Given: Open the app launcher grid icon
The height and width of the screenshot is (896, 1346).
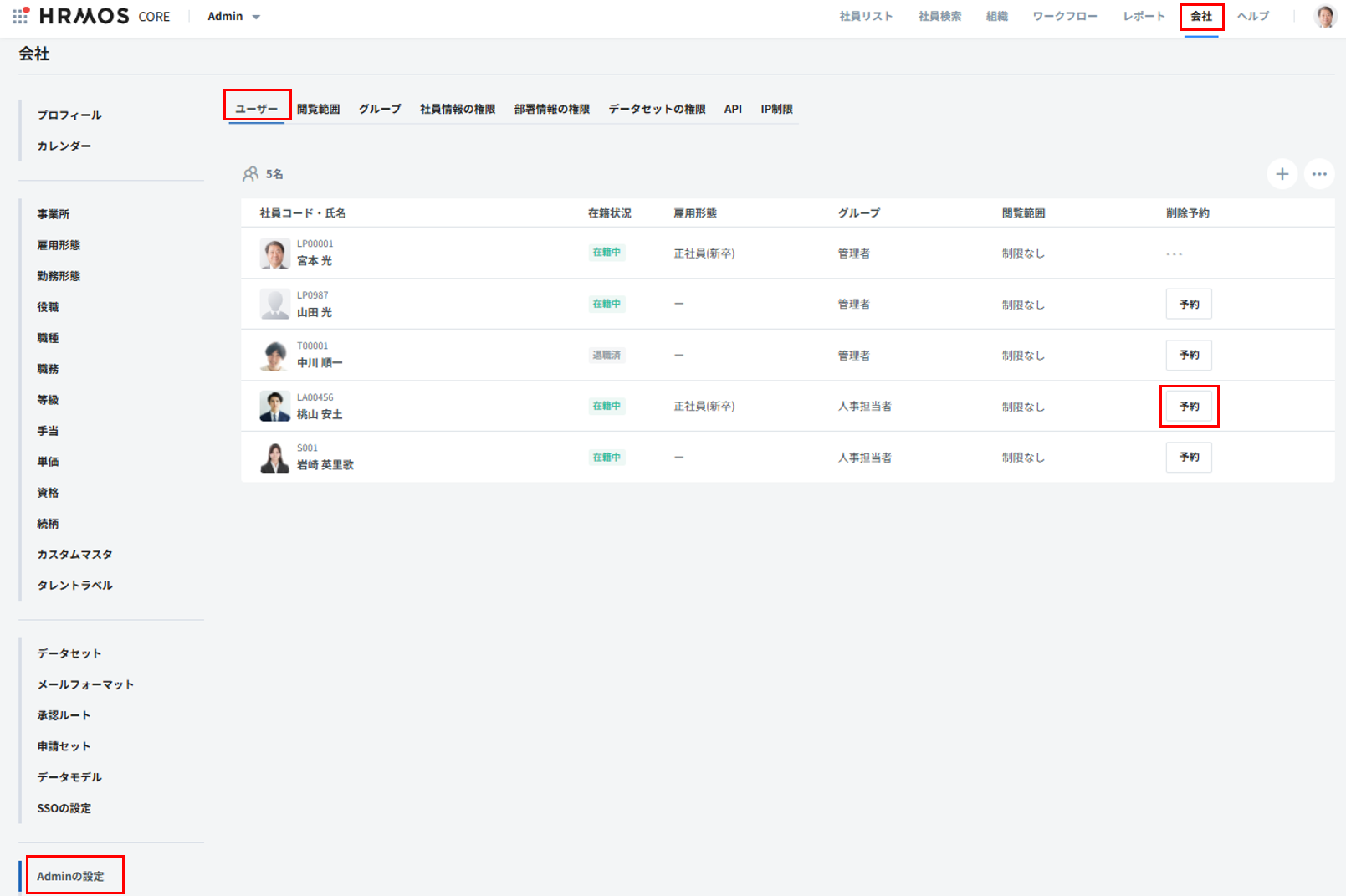Looking at the screenshot, I should [20, 16].
